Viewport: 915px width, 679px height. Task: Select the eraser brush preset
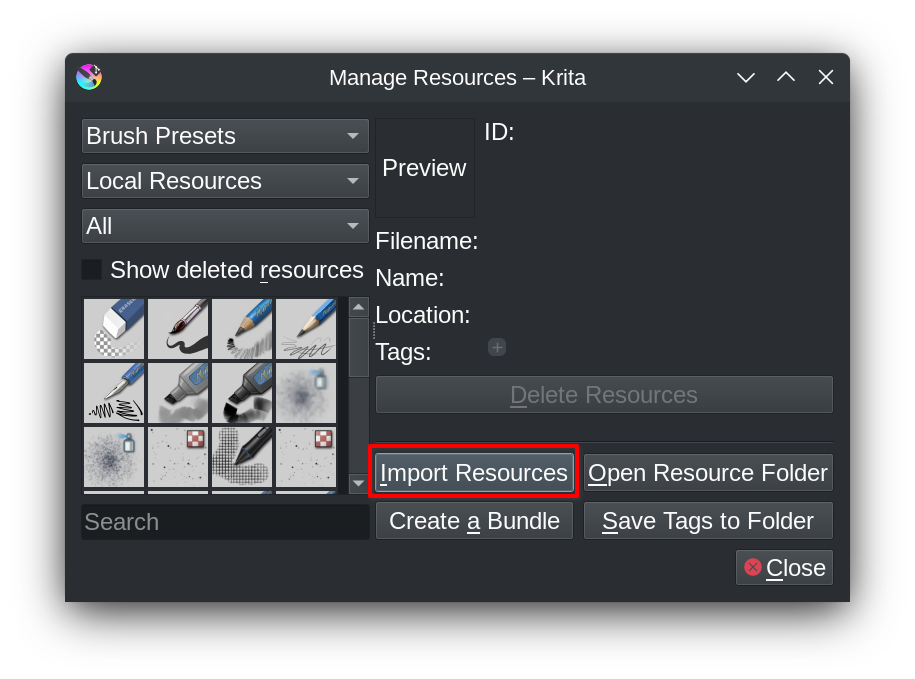(x=114, y=329)
